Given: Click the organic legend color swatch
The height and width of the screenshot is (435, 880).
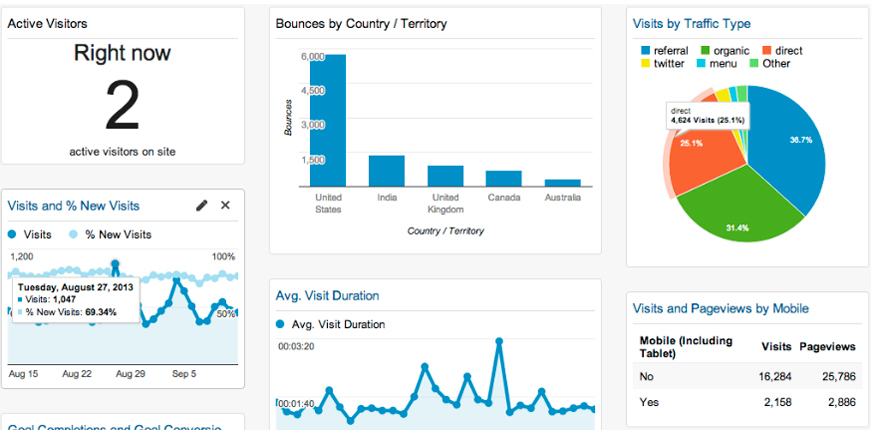Looking at the screenshot, I should [706, 51].
